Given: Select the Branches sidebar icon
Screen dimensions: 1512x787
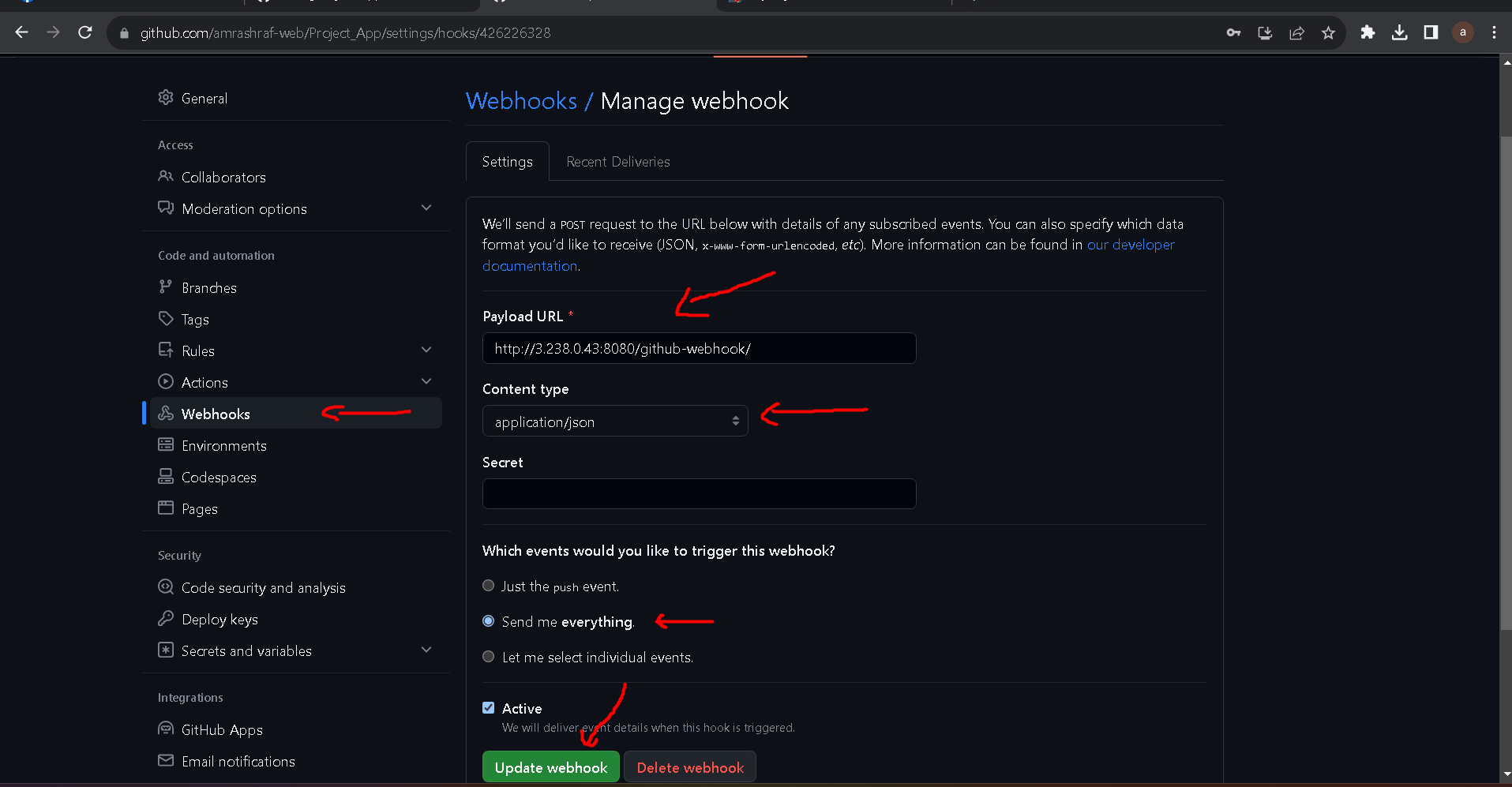Looking at the screenshot, I should click(166, 287).
